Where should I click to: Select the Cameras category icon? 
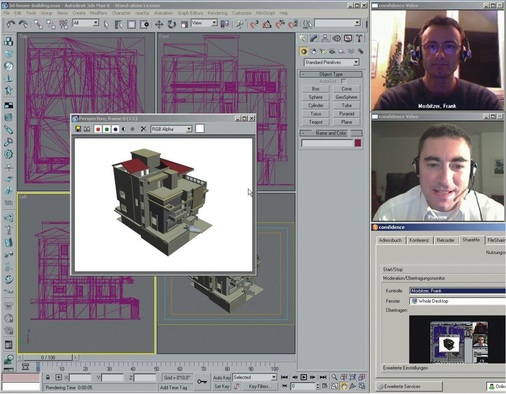(332, 51)
